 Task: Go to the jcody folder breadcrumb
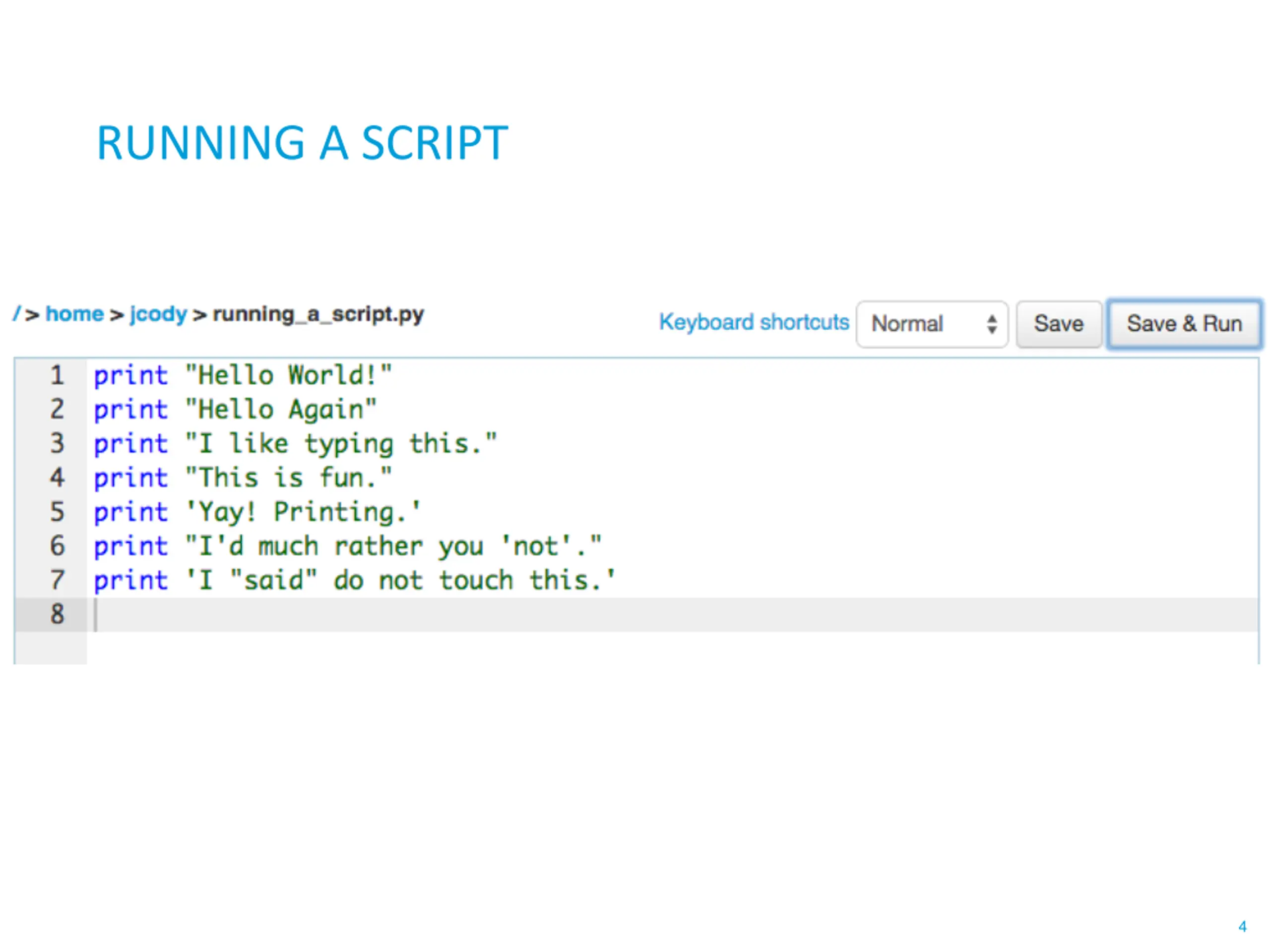158,314
